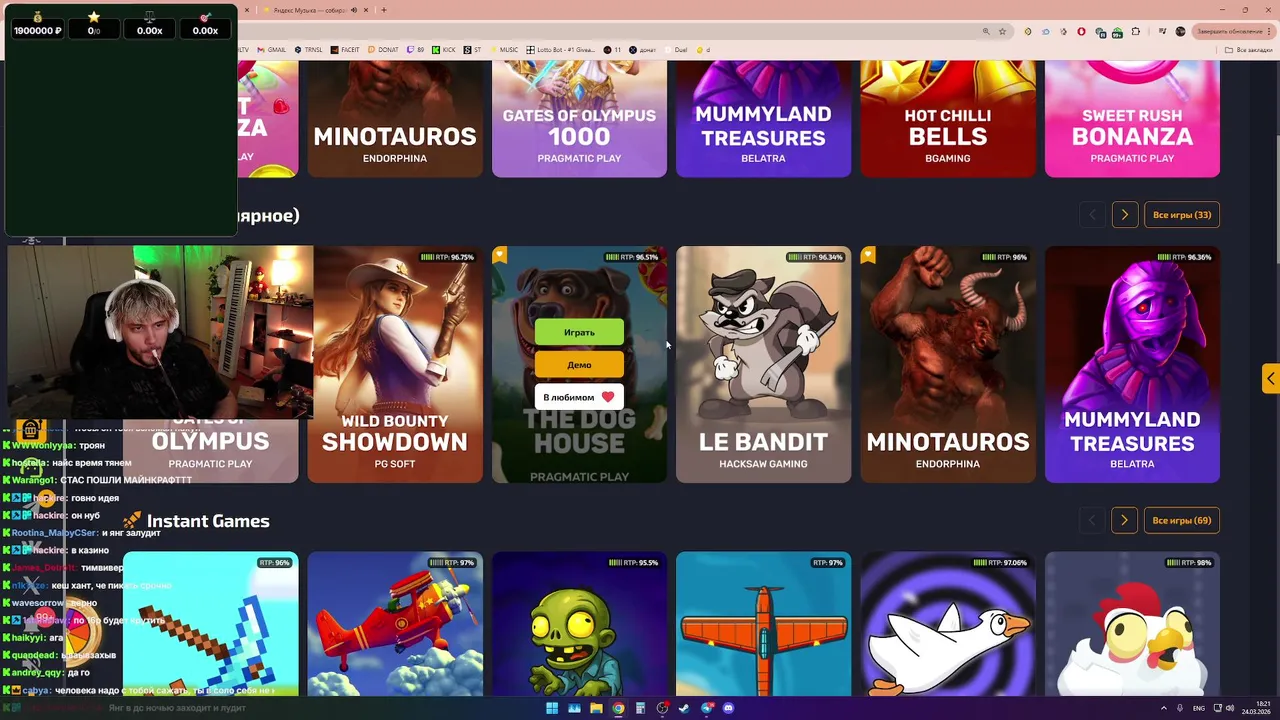Screen dimensions: 1280x720
Task: Open the white goose instant game
Action: coord(947,624)
